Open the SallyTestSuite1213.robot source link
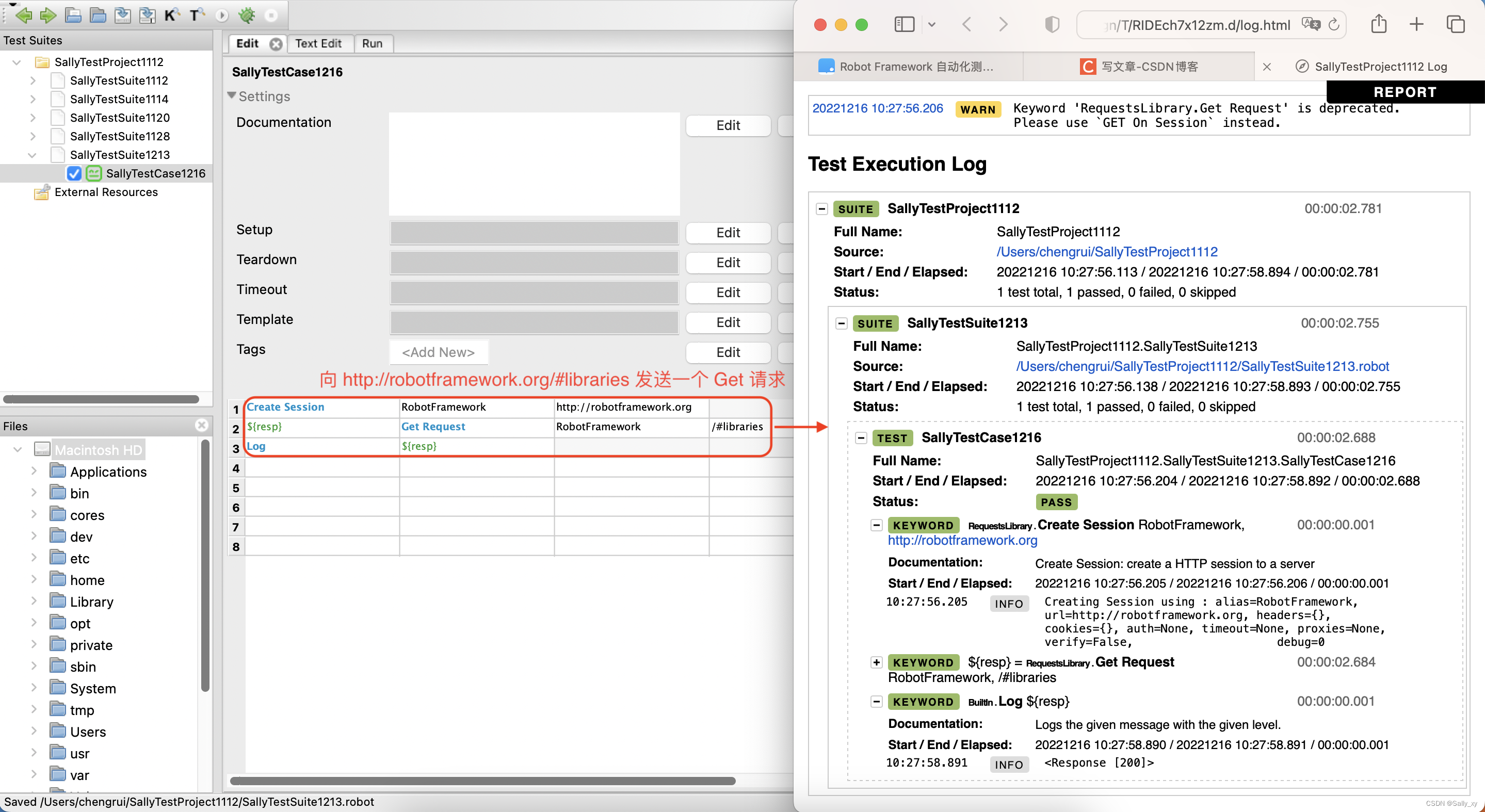Image resolution: width=1485 pixels, height=812 pixels. [1202, 366]
